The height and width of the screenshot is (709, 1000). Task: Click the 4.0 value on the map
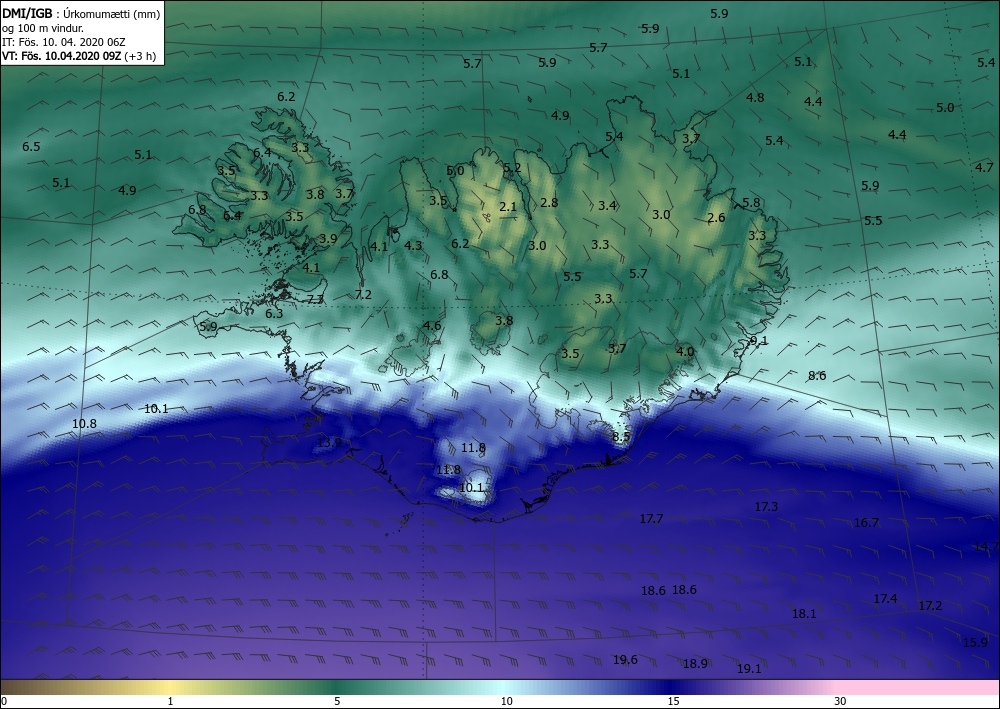[x=684, y=351]
